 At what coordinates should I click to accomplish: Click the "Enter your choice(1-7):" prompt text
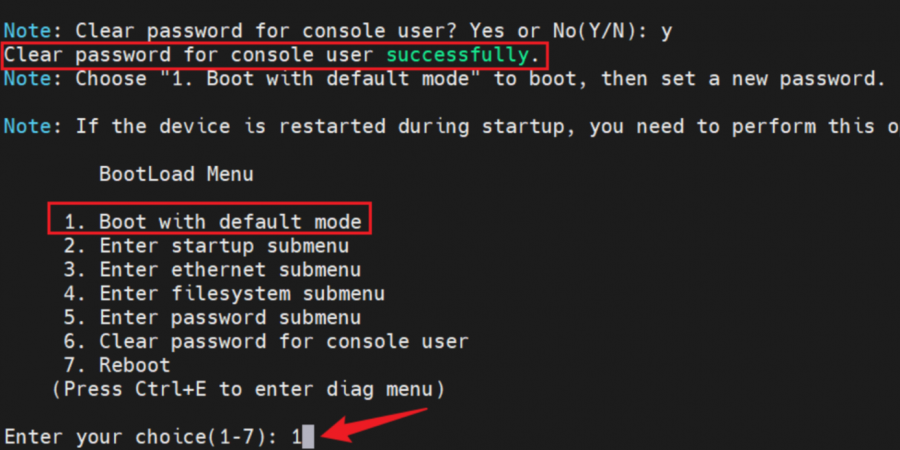141,437
